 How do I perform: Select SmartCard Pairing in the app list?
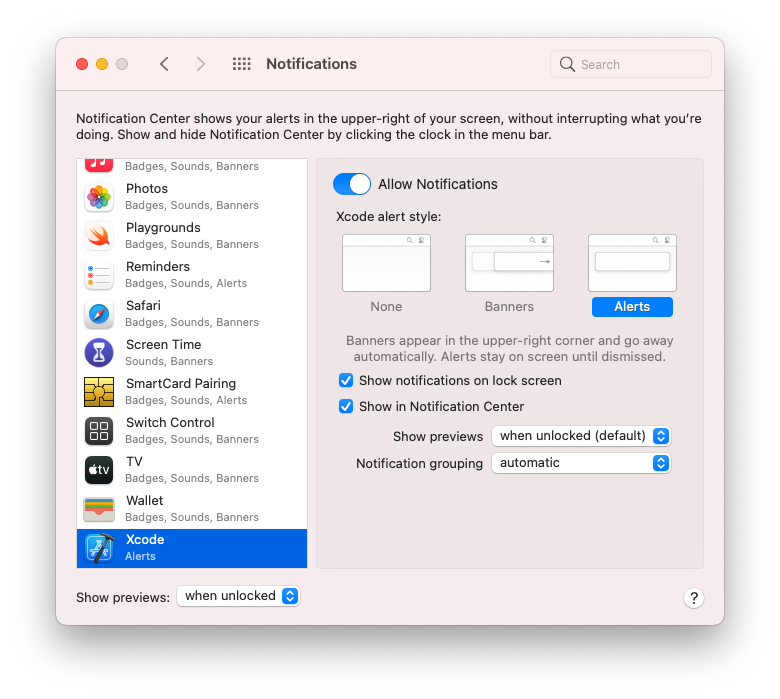click(192, 392)
